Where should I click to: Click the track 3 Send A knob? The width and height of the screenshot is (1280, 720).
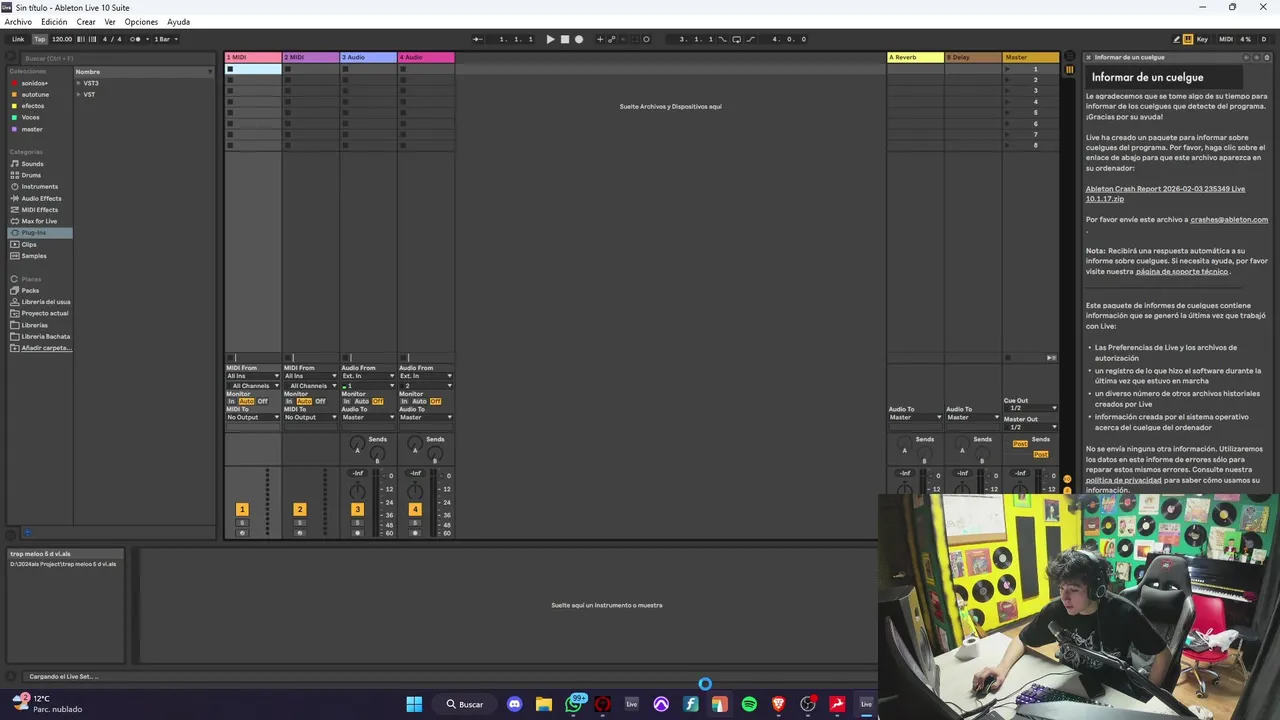357,444
